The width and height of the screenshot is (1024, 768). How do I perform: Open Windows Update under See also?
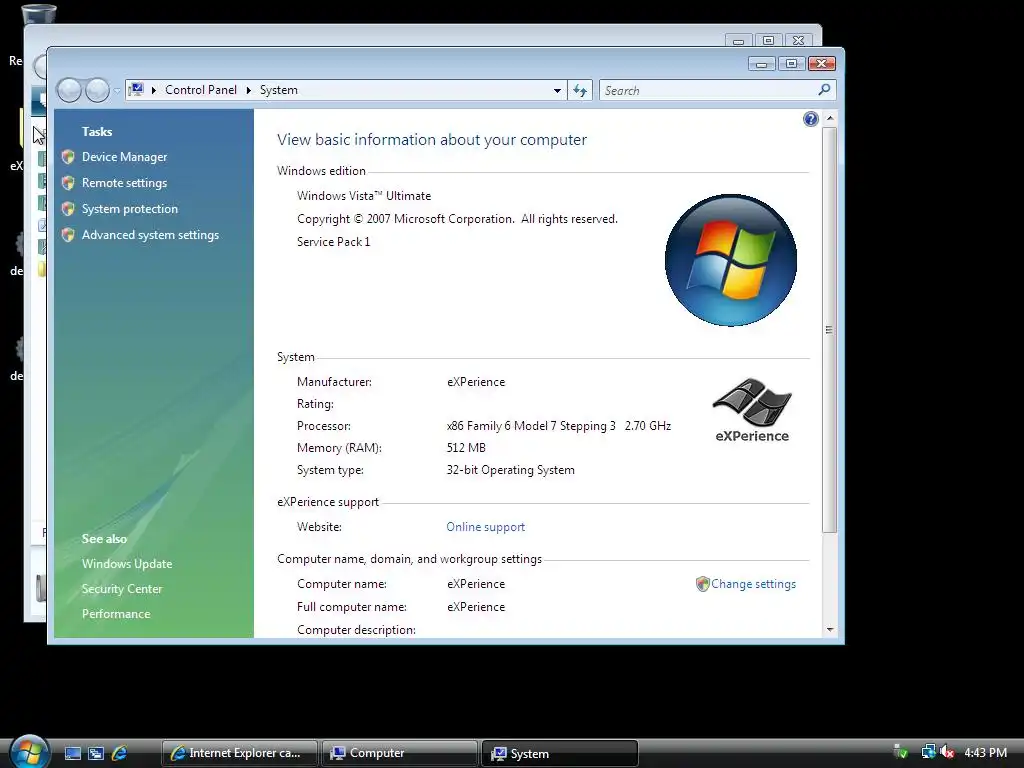coord(127,564)
